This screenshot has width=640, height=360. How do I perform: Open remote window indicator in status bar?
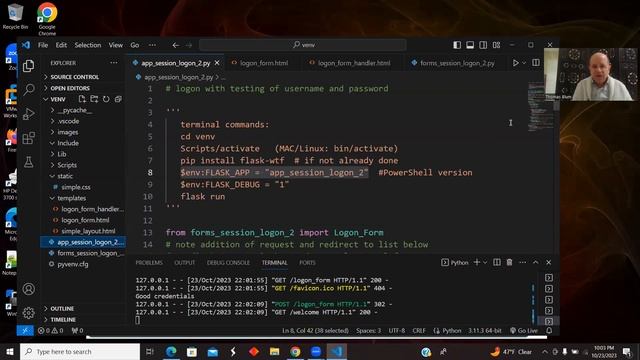25,330
